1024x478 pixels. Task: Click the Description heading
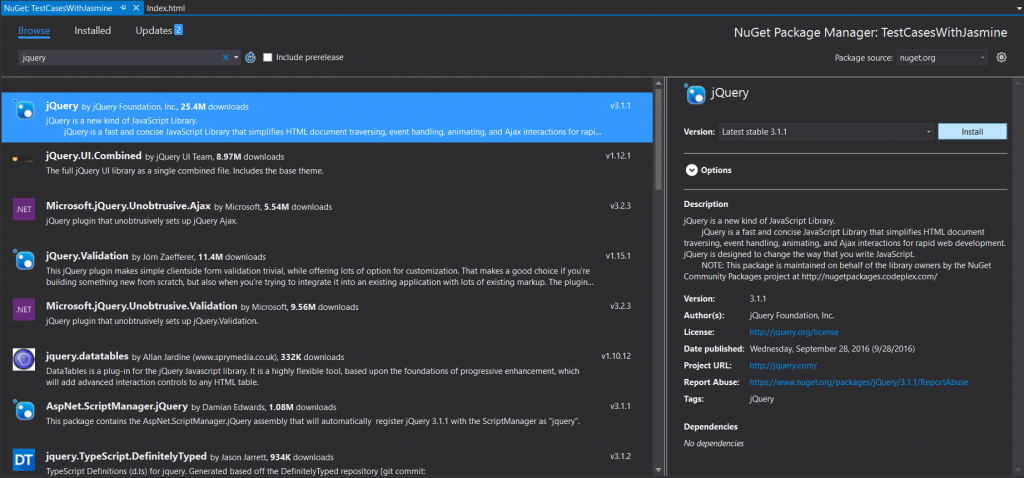706,204
